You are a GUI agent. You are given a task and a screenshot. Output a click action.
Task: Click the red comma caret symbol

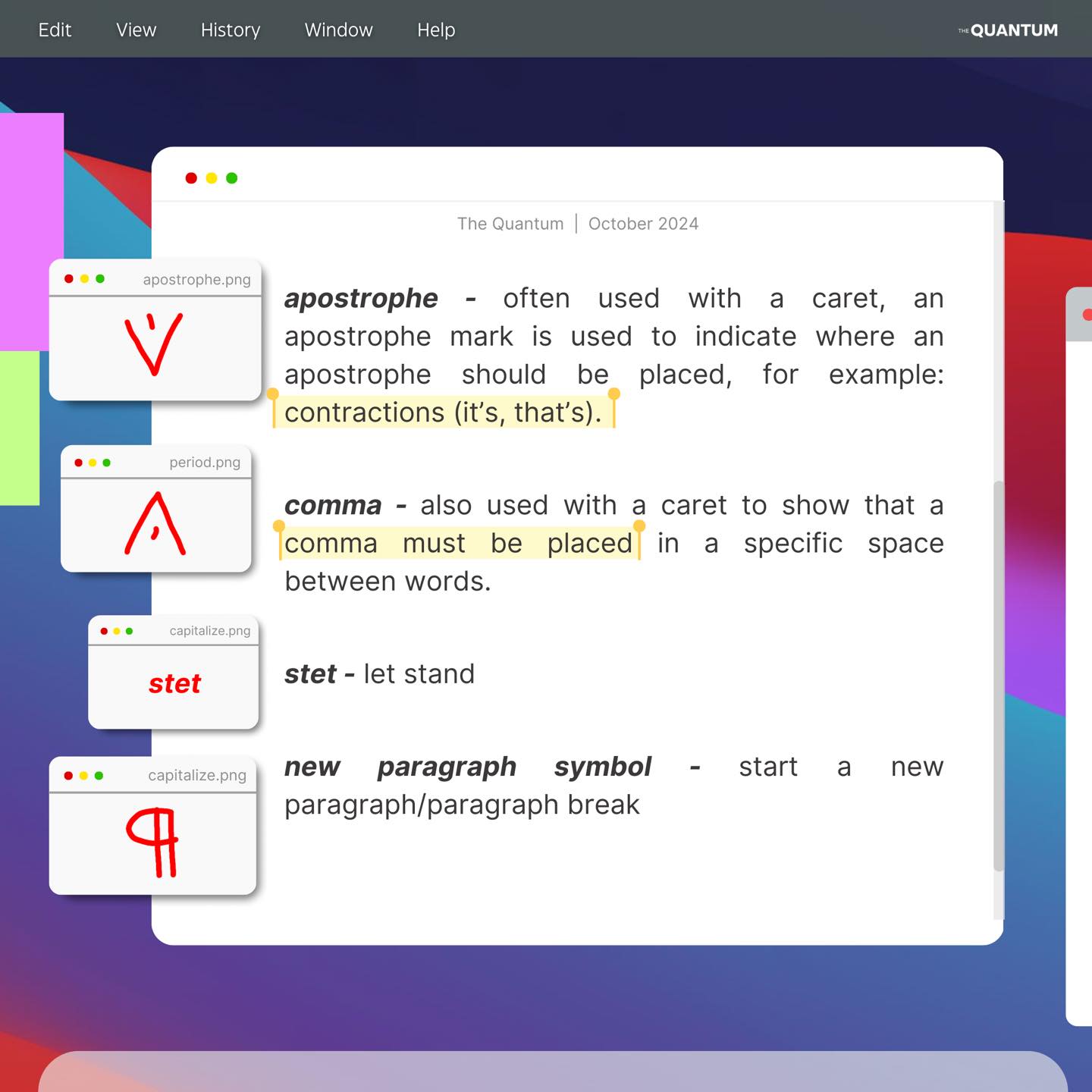(x=155, y=523)
